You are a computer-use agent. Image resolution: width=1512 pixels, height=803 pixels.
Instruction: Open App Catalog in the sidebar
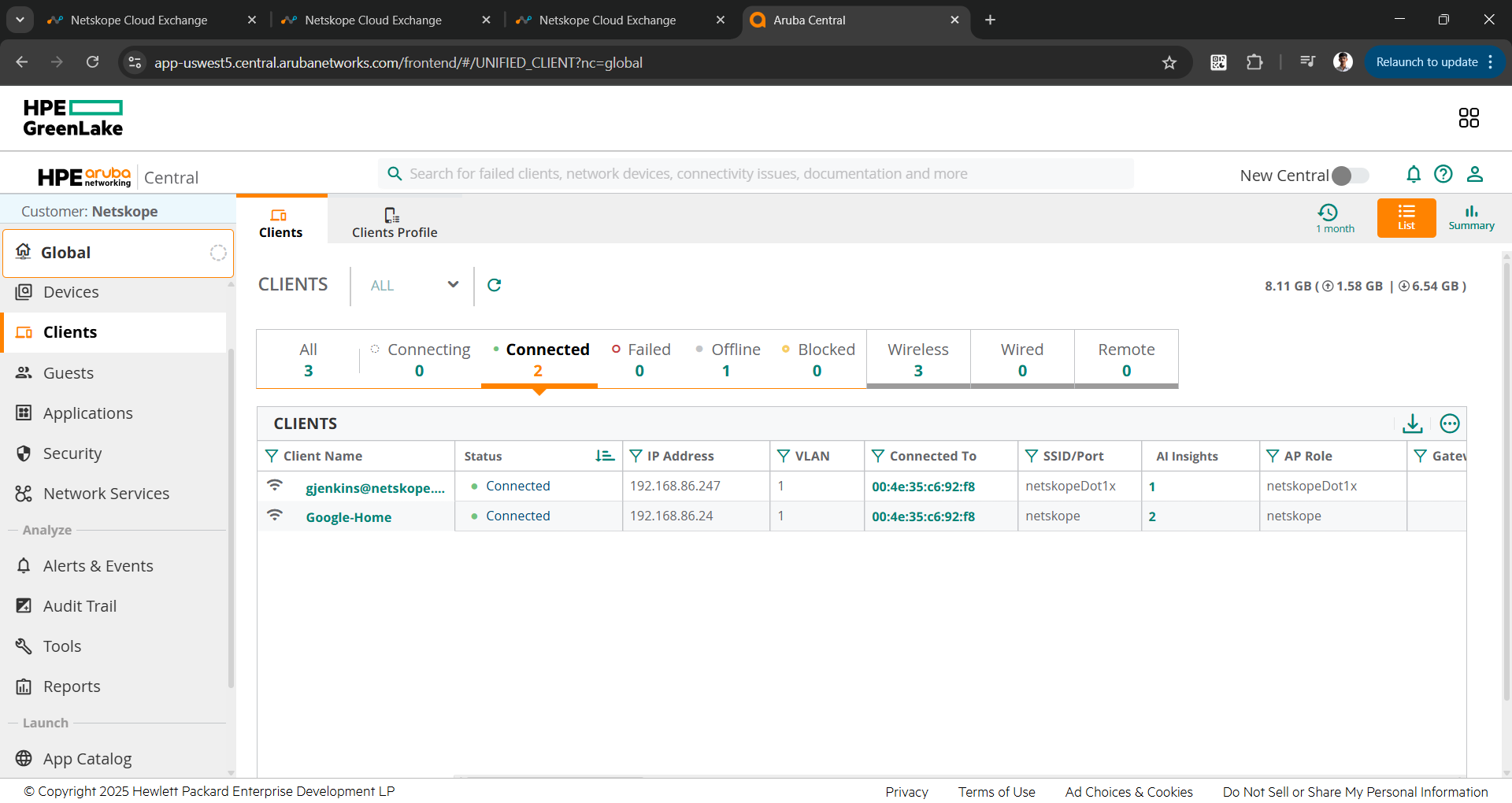[x=87, y=759]
